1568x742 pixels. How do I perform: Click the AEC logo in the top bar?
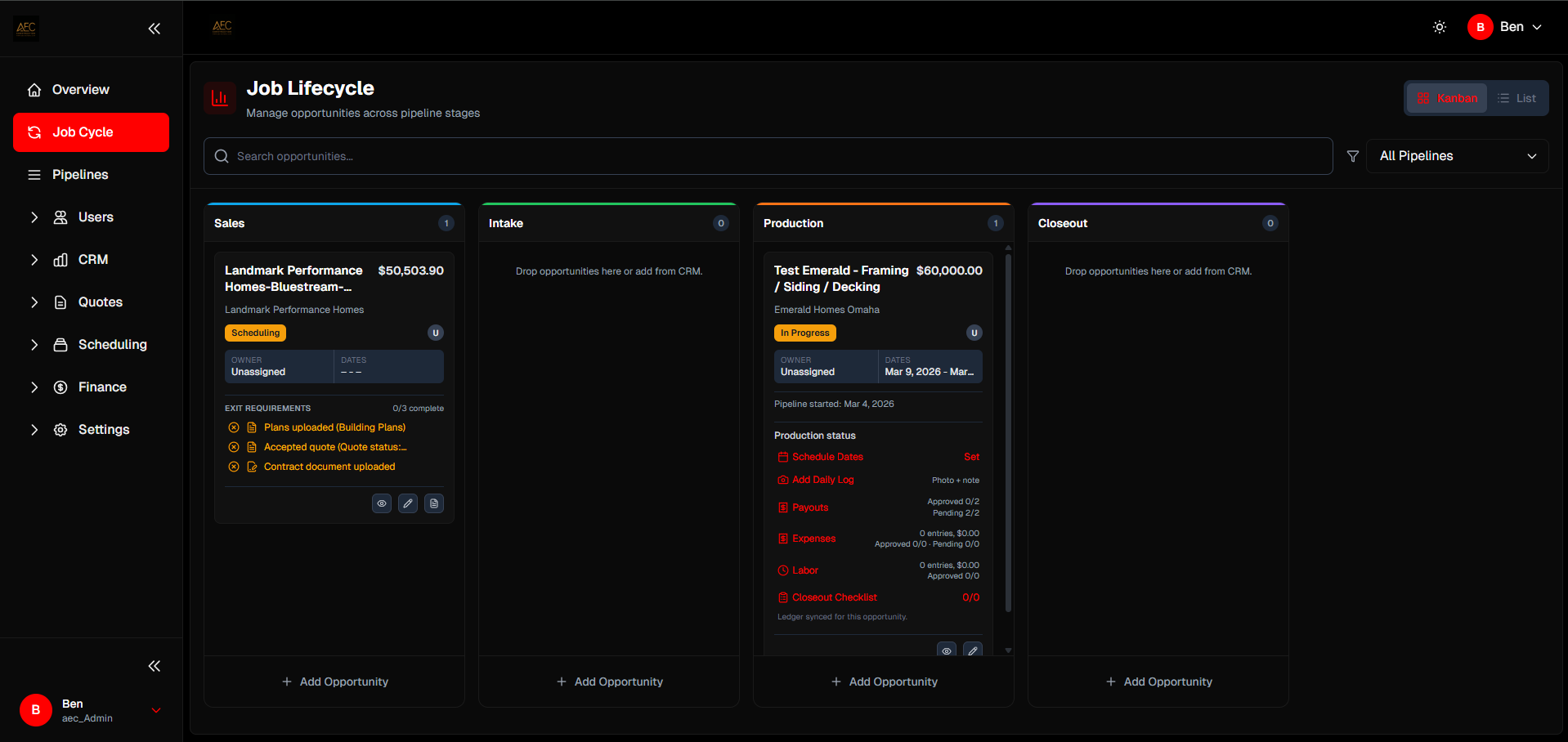click(x=222, y=27)
